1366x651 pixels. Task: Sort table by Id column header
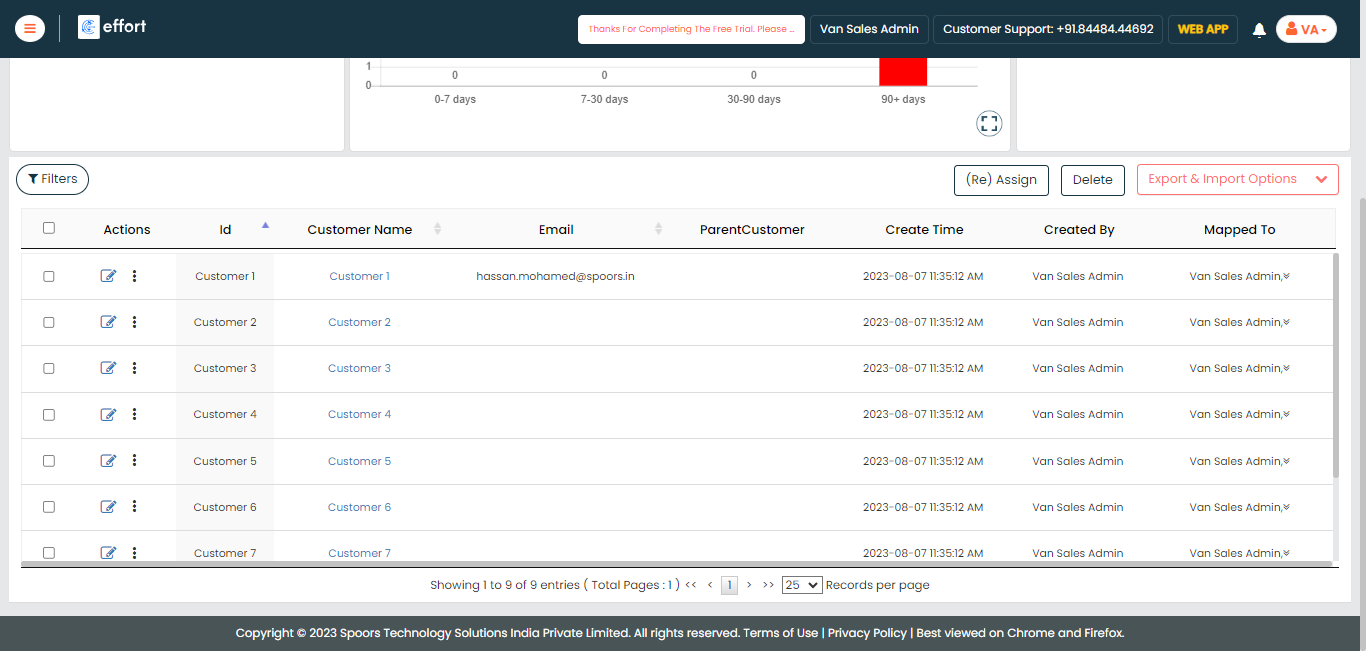pyautogui.click(x=226, y=229)
